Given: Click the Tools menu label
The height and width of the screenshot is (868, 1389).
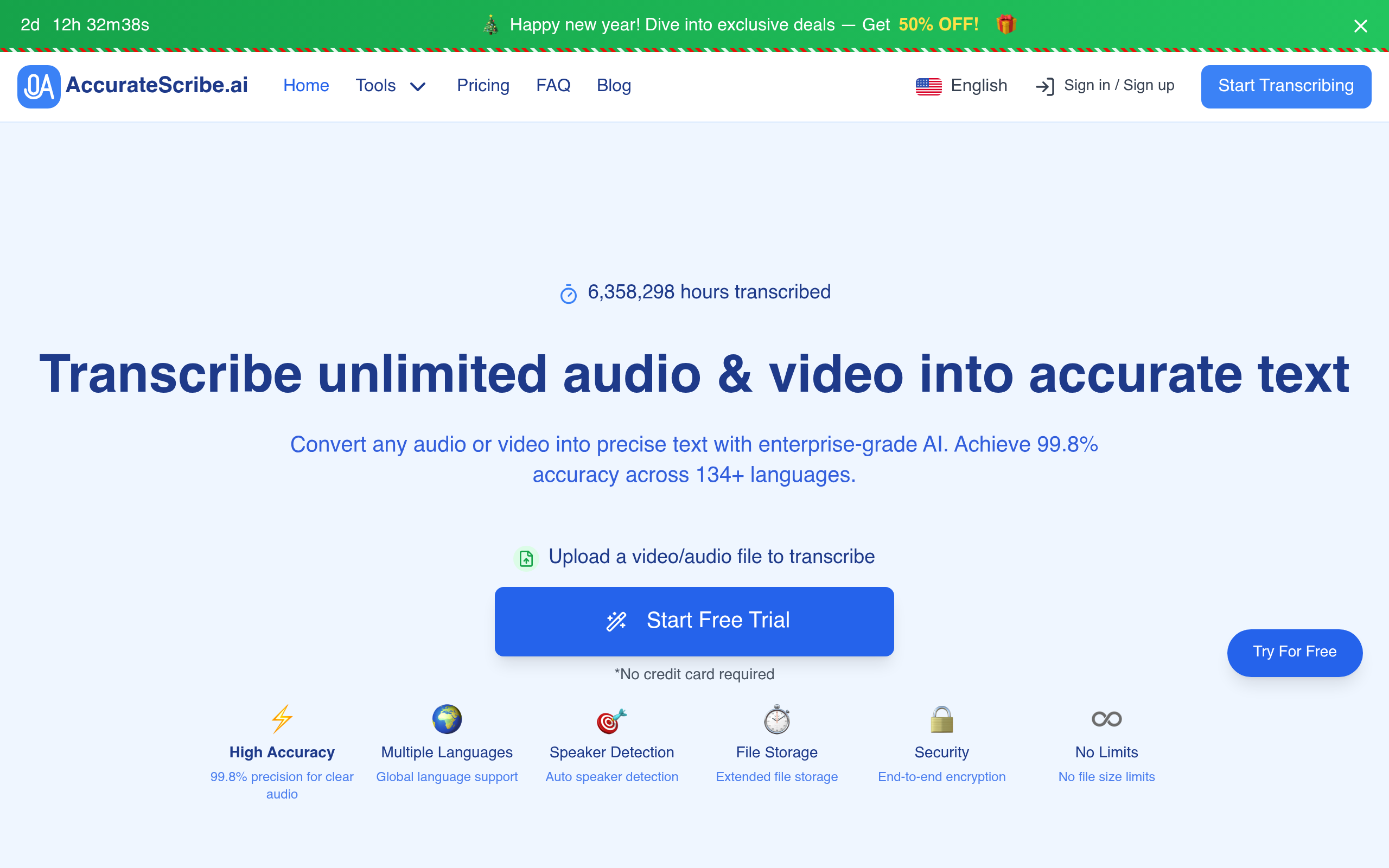Looking at the screenshot, I should tap(375, 86).
